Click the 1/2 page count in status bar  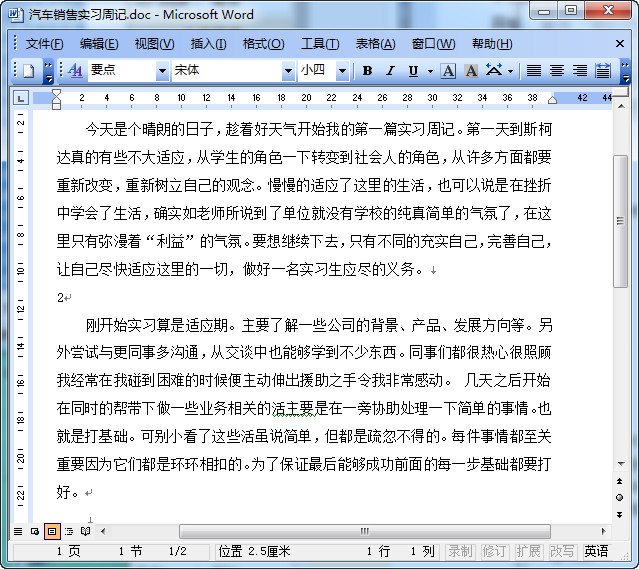[178, 551]
